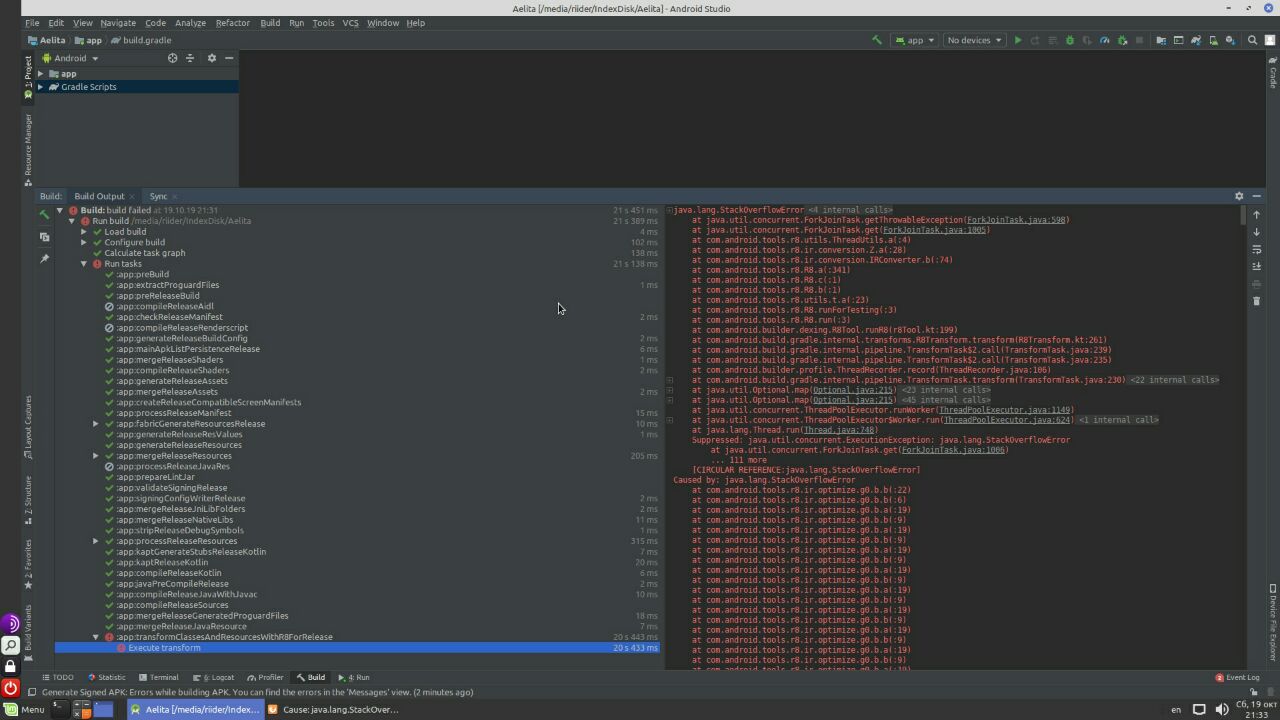The image size is (1280, 720).
Task: Open the File menu
Action: coord(32,22)
